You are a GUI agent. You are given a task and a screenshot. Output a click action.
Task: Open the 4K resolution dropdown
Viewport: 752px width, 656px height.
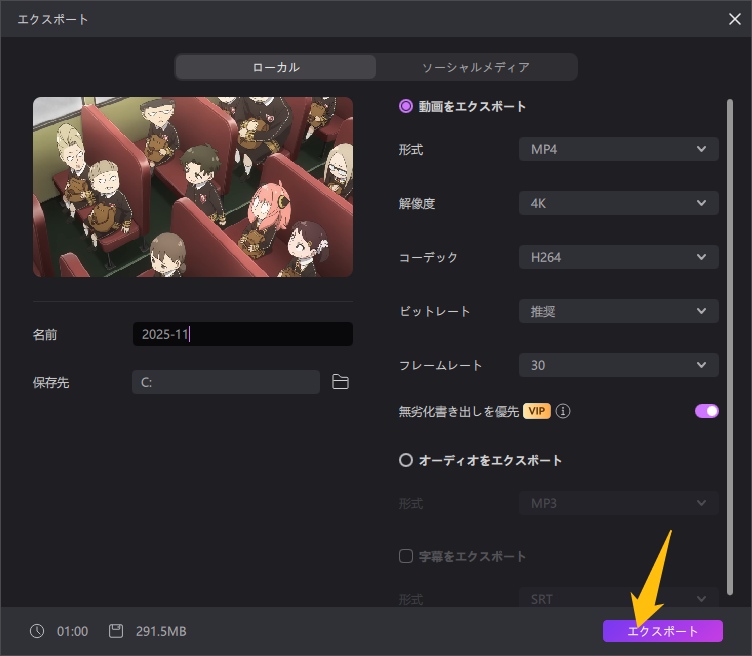[619, 203]
